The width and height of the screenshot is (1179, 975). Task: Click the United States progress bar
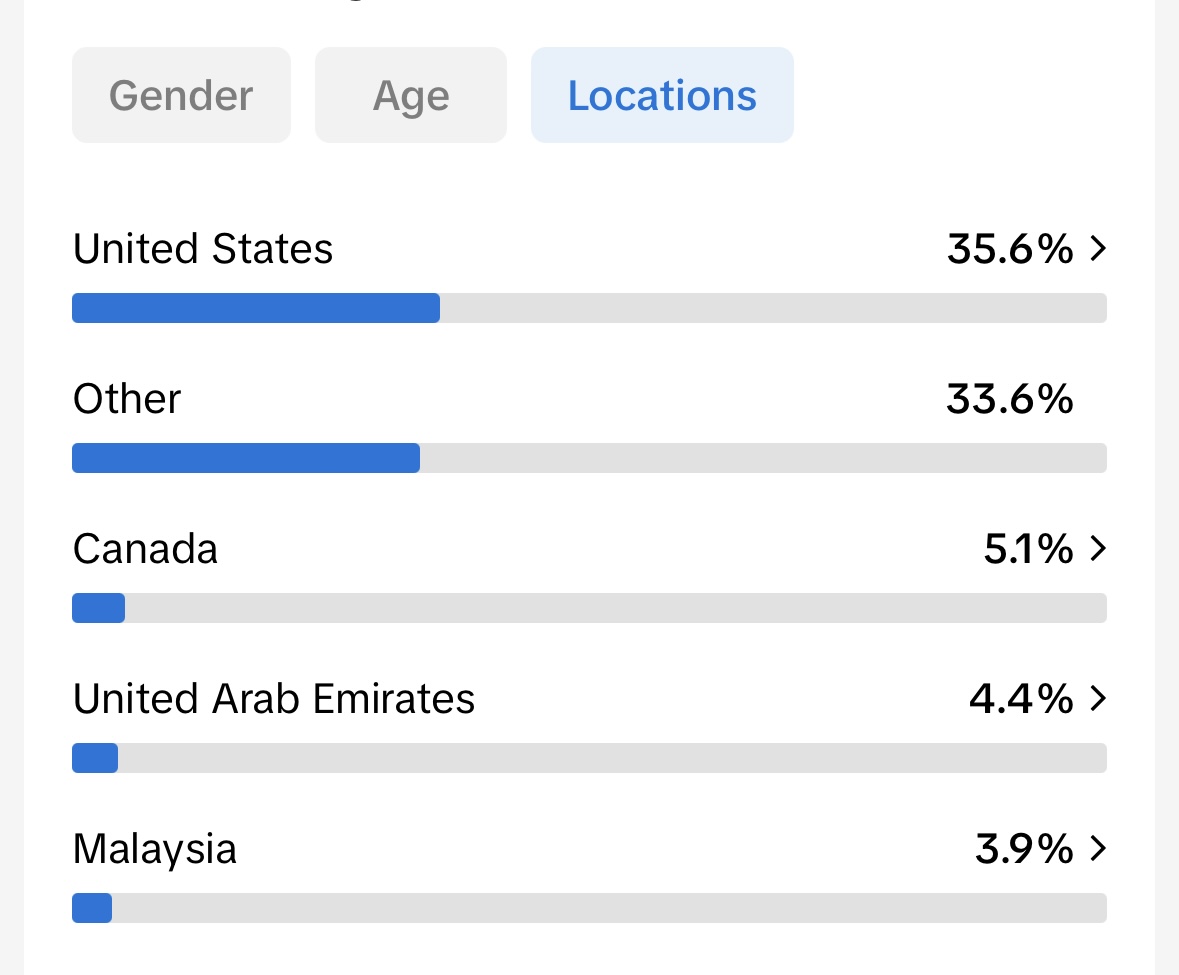click(x=590, y=308)
